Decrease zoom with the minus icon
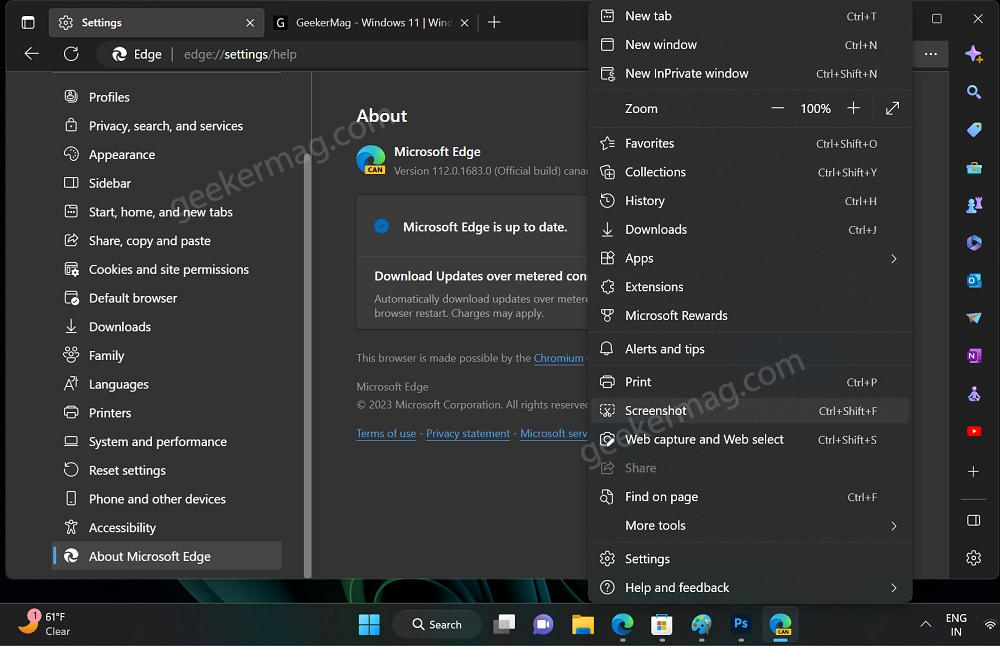1000x647 pixels. 777,108
